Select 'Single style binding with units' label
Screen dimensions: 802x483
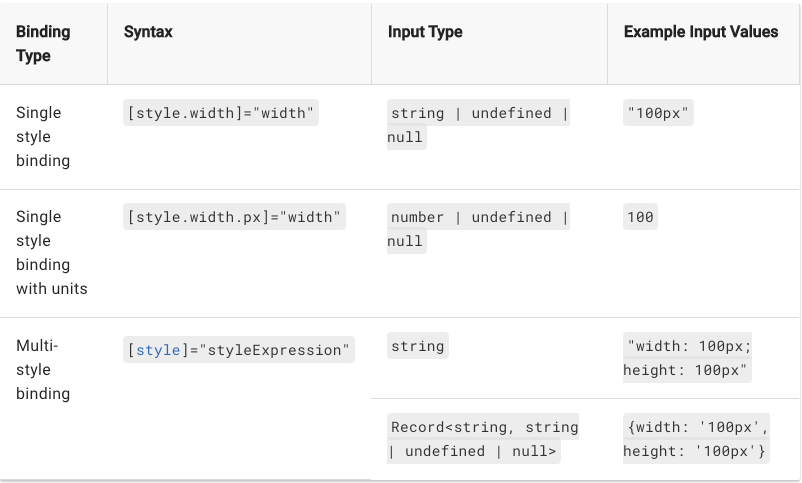point(51,252)
